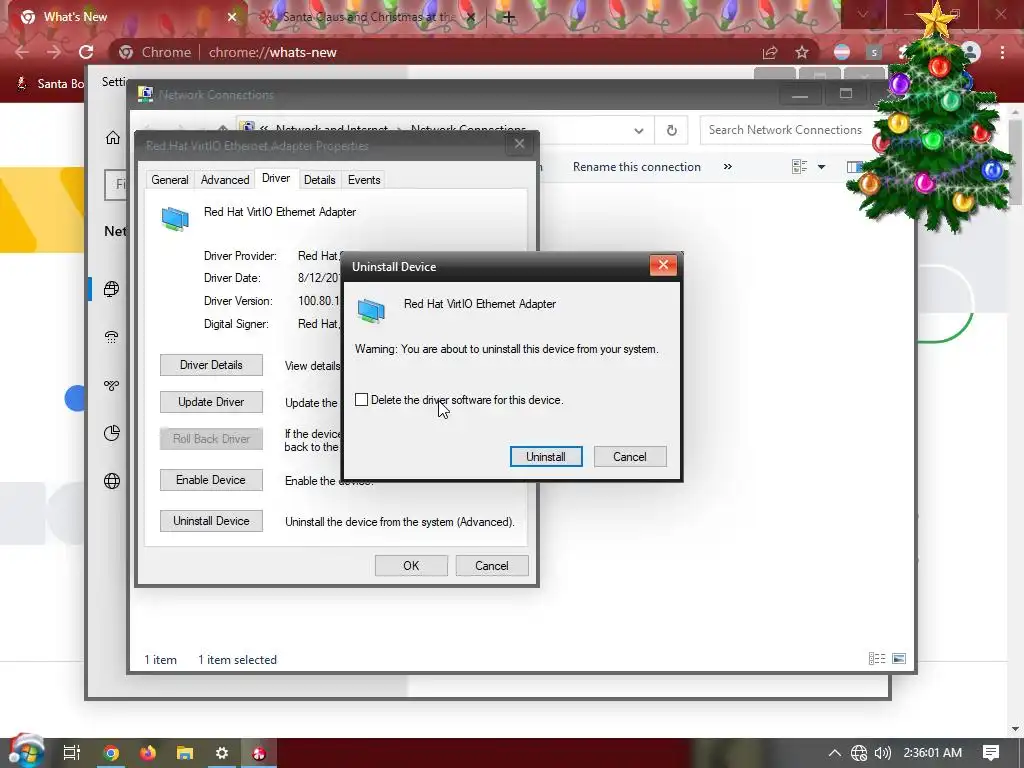This screenshot has width=1024, height=768.
Task: Open the General tab in adapter properties
Action: [x=170, y=180]
